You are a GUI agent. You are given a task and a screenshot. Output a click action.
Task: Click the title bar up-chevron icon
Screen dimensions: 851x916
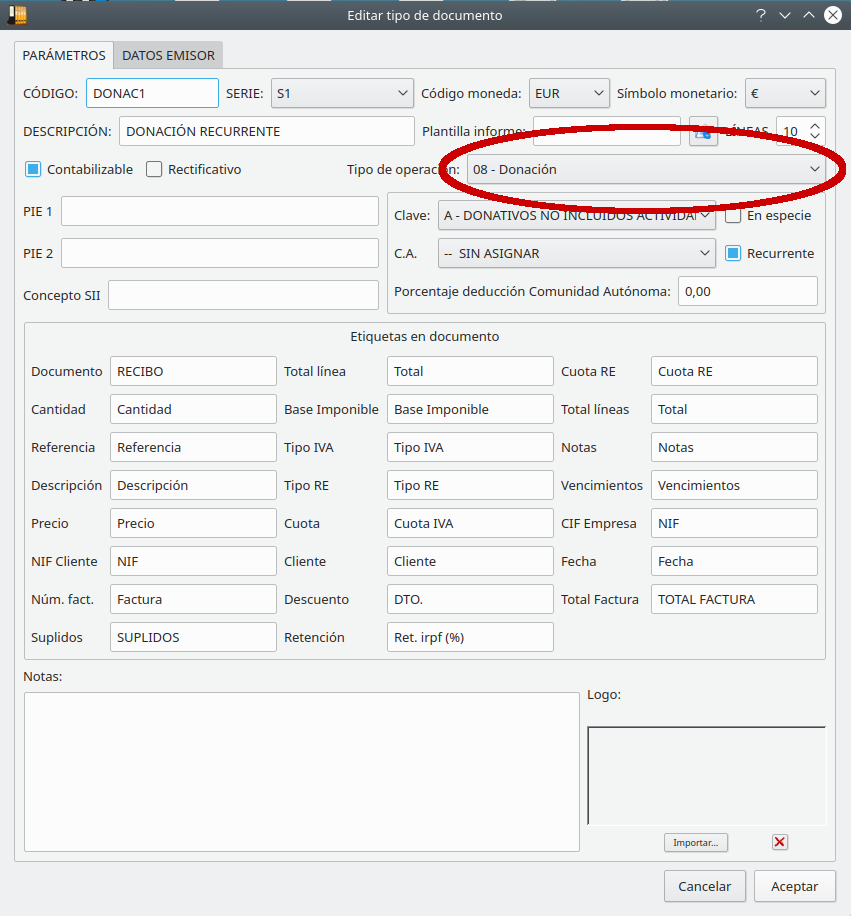tap(809, 15)
